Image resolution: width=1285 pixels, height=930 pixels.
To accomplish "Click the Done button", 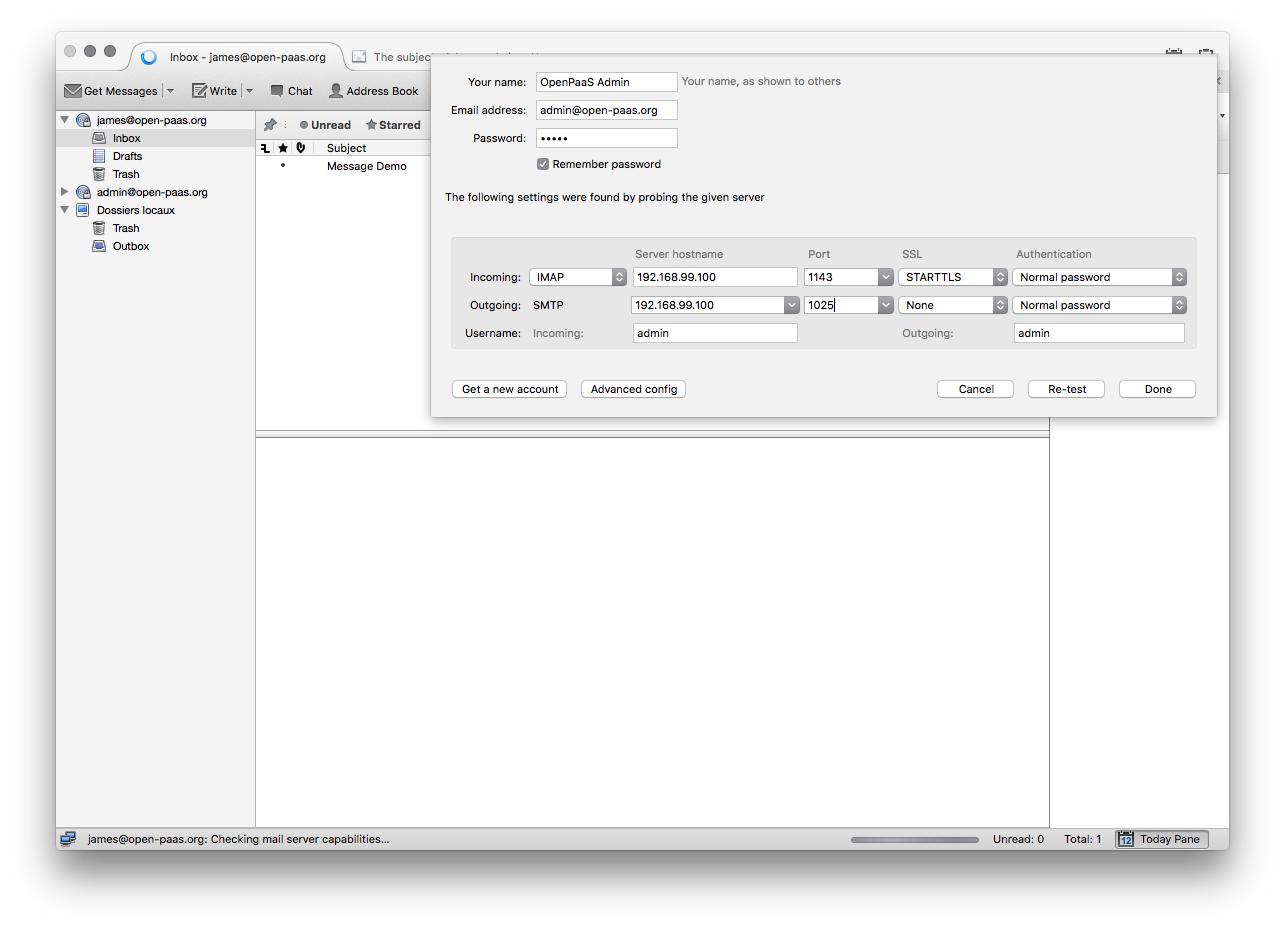I will [1158, 389].
